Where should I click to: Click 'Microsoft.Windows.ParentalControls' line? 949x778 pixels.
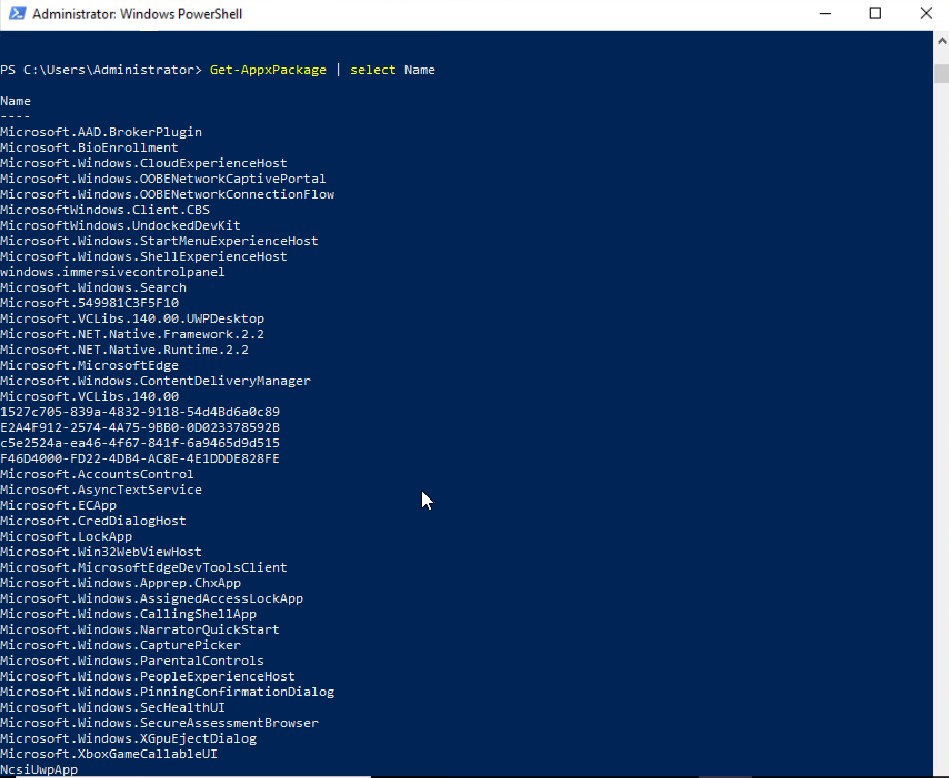tap(132, 661)
